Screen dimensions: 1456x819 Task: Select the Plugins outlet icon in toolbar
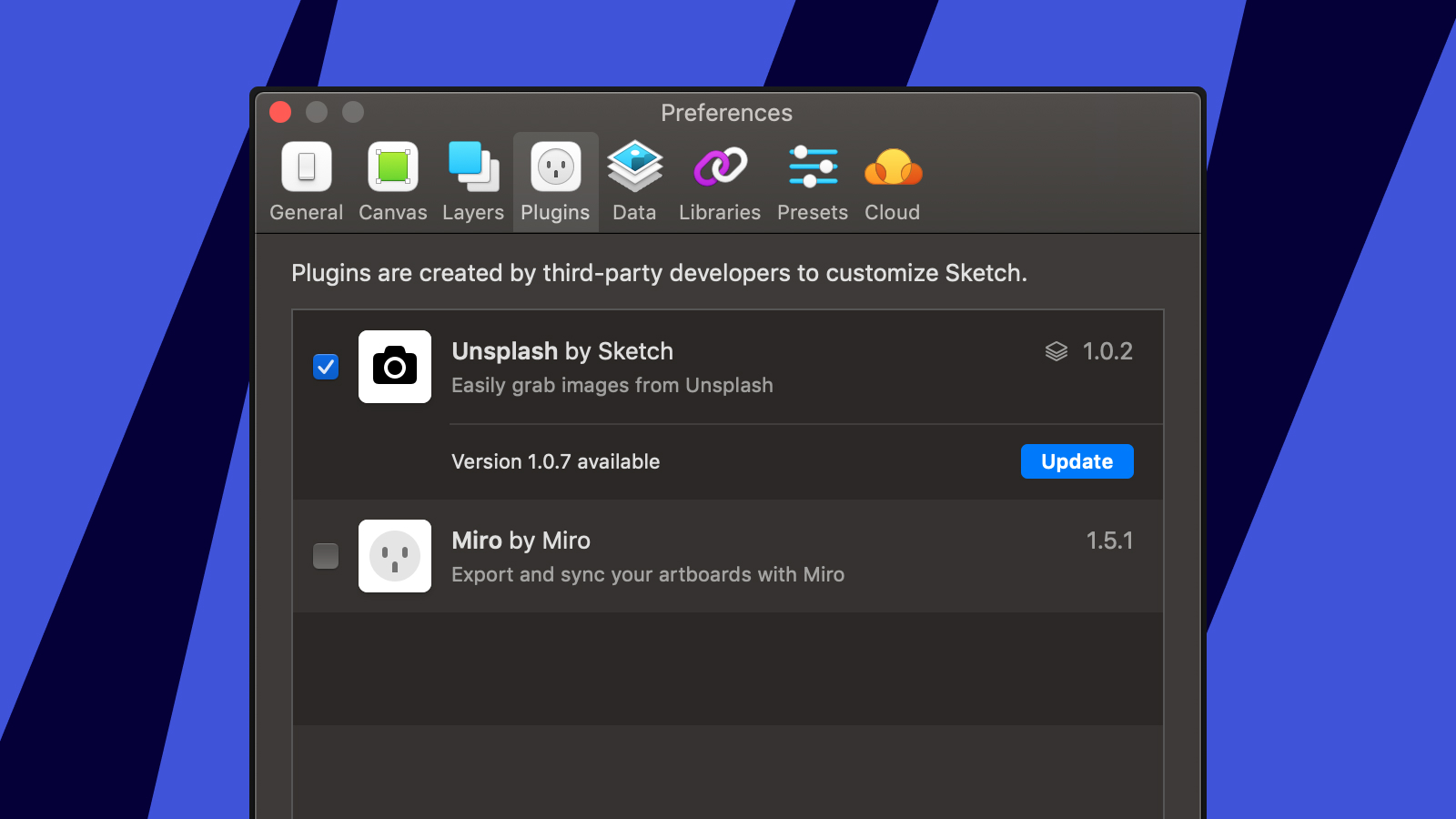click(556, 167)
